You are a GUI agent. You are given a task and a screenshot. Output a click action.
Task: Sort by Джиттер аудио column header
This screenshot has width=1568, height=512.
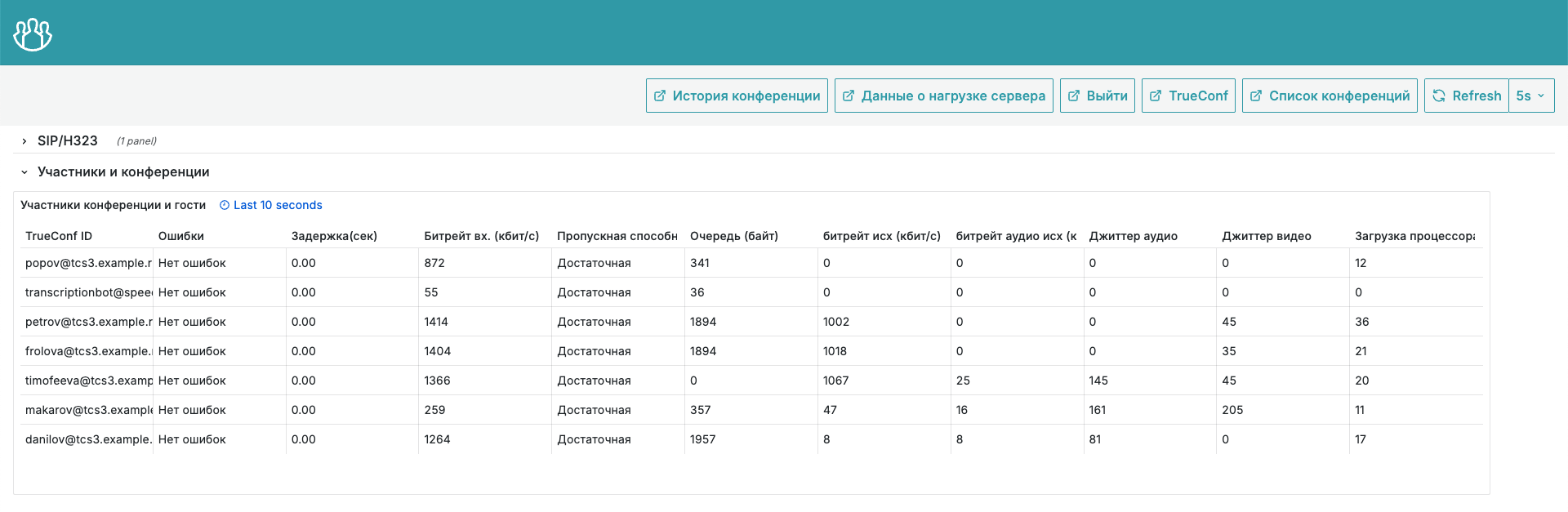point(1134,236)
